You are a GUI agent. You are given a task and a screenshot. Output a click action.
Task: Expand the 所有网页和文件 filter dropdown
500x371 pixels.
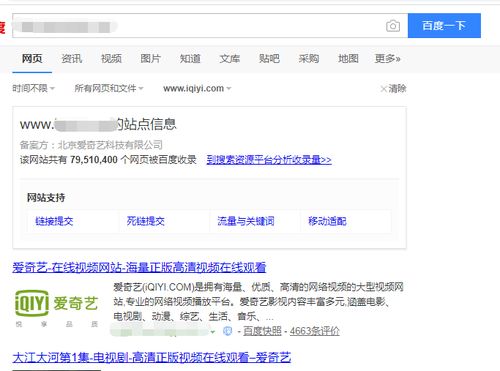tap(109, 88)
